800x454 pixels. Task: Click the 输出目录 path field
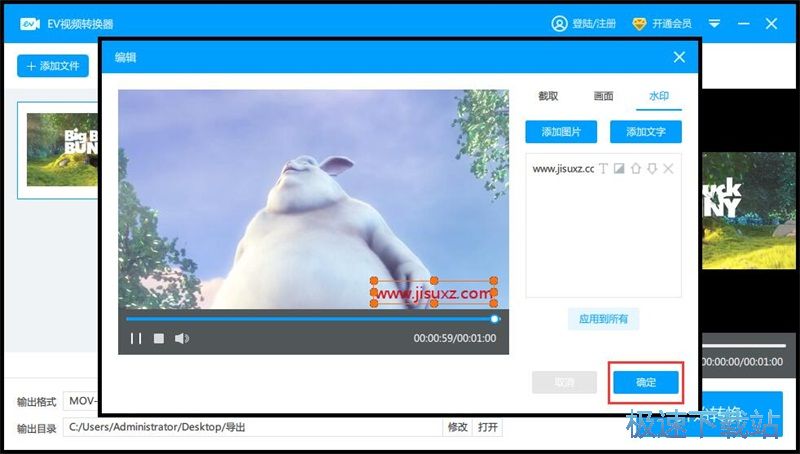pyautogui.click(x=253, y=427)
